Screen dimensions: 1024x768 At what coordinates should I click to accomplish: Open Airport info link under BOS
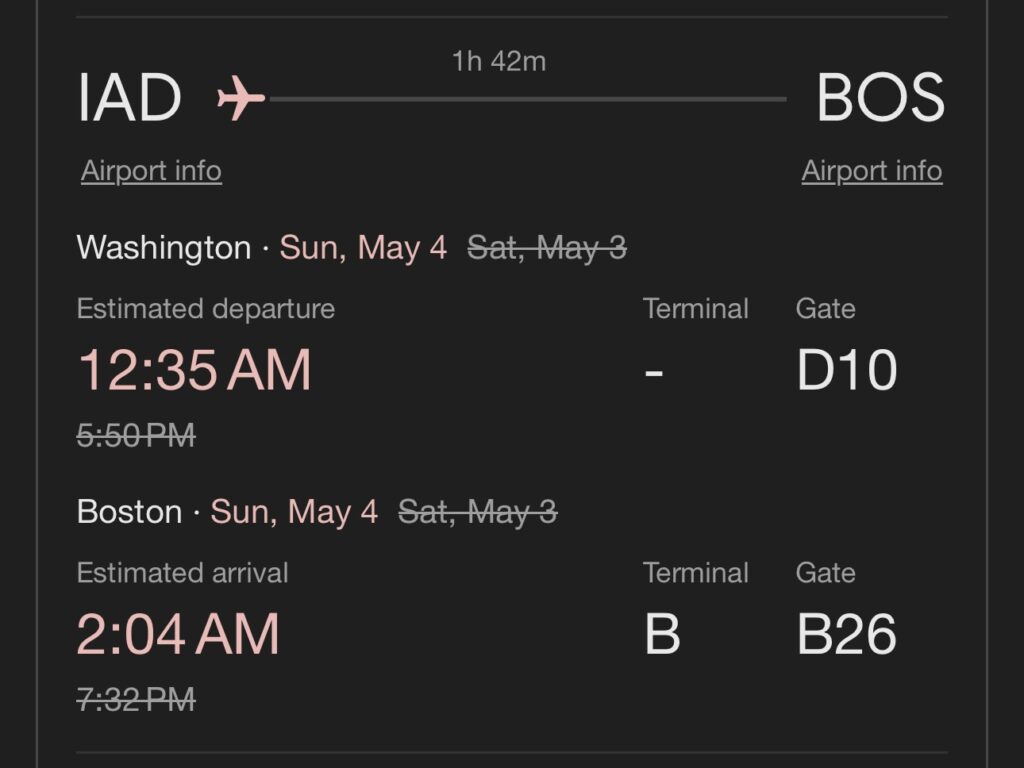872,171
